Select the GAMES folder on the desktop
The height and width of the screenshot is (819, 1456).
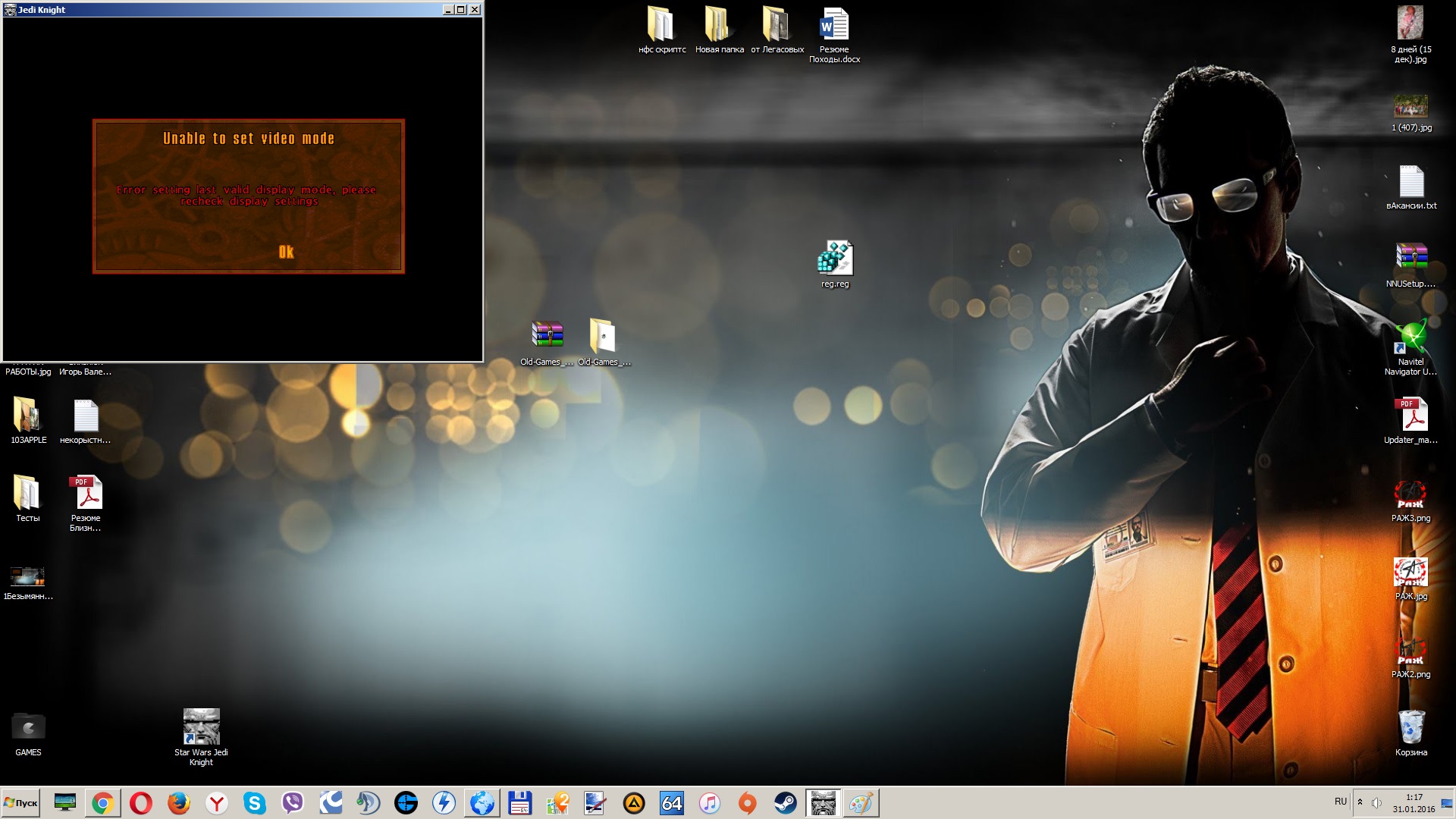[x=28, y=728]
